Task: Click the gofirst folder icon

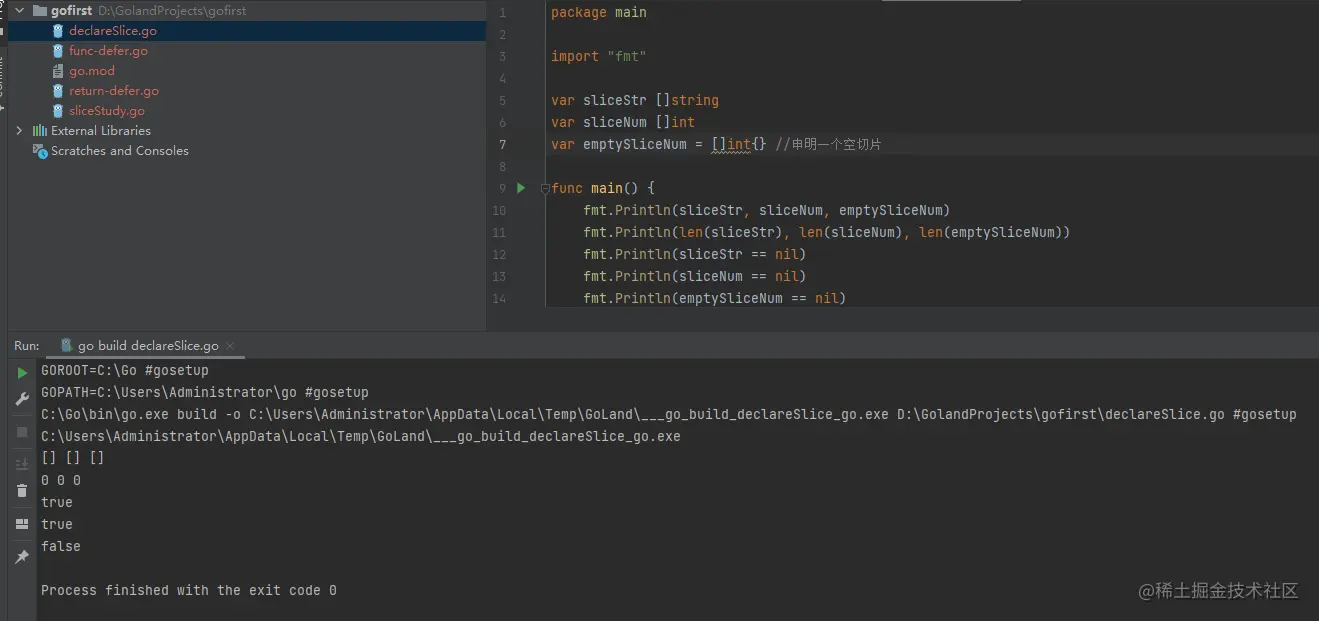Action: [x=40, y=11]
